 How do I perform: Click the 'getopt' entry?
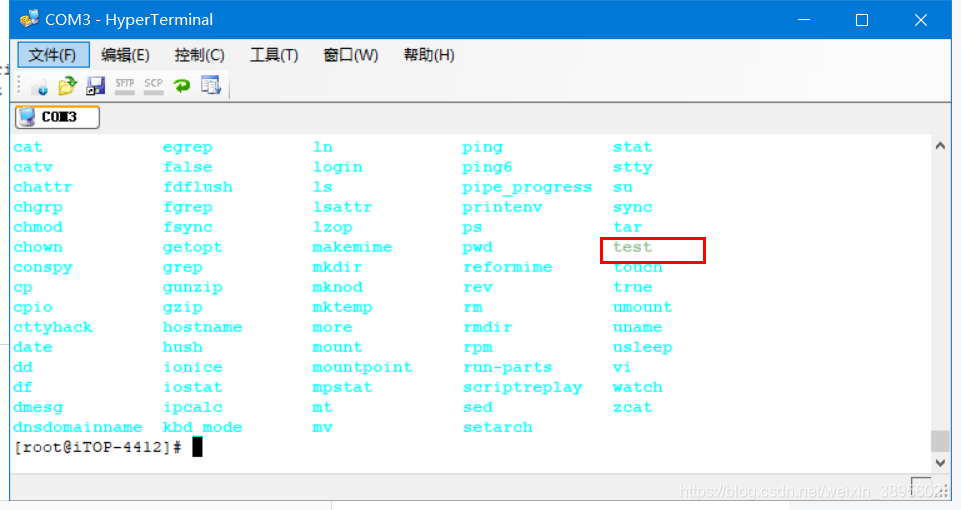192,247
